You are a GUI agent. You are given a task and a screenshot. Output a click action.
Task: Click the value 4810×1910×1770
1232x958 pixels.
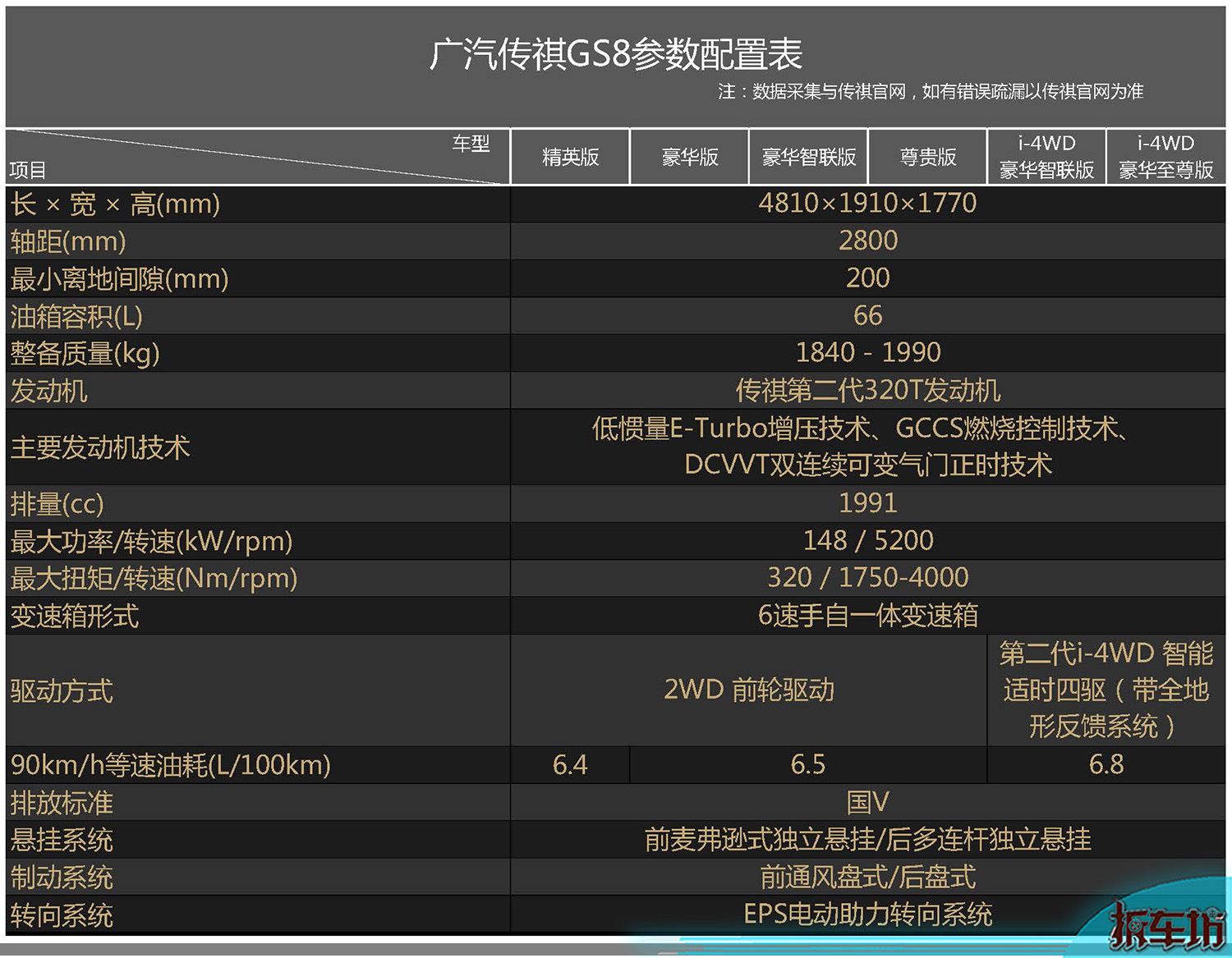coord(867,203)
